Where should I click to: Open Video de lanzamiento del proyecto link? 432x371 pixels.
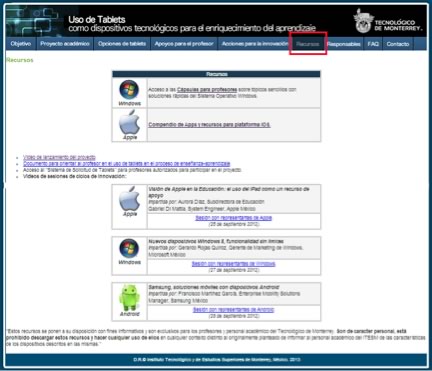59,157
